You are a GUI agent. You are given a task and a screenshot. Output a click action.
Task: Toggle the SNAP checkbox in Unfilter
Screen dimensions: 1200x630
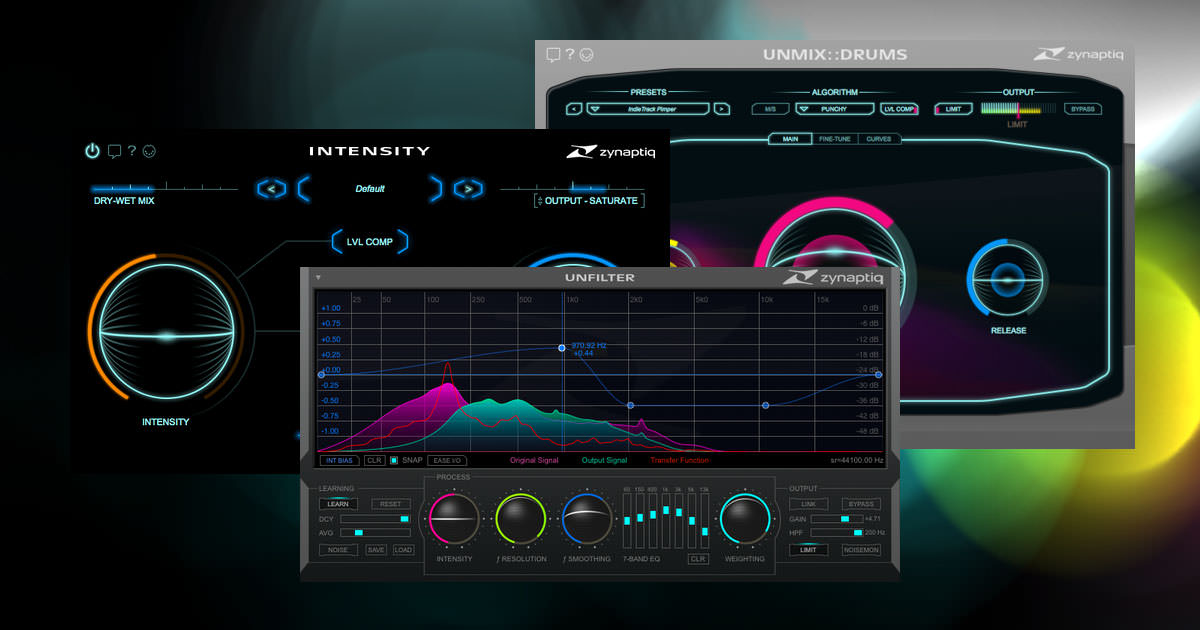[393, 460]
